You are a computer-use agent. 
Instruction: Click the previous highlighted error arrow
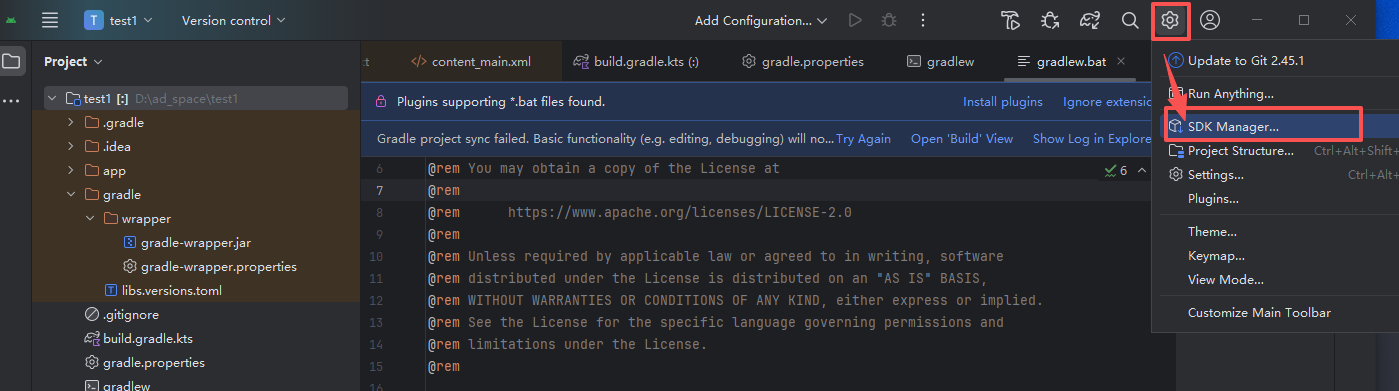pos(1143,170)
